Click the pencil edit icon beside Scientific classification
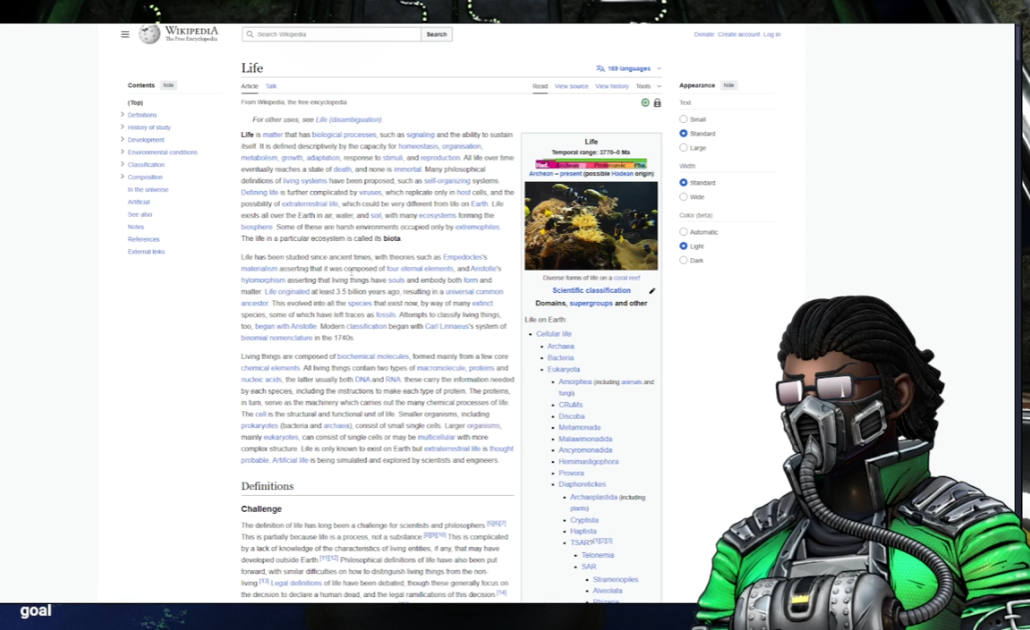Viewport: 1030px width, 630px height. [652, 290]
